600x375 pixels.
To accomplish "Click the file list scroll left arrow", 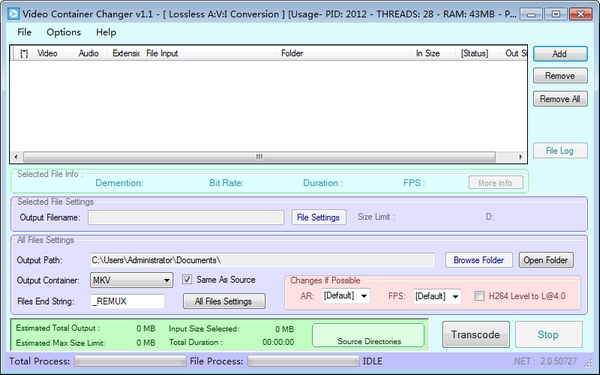I will pos(16,157).
